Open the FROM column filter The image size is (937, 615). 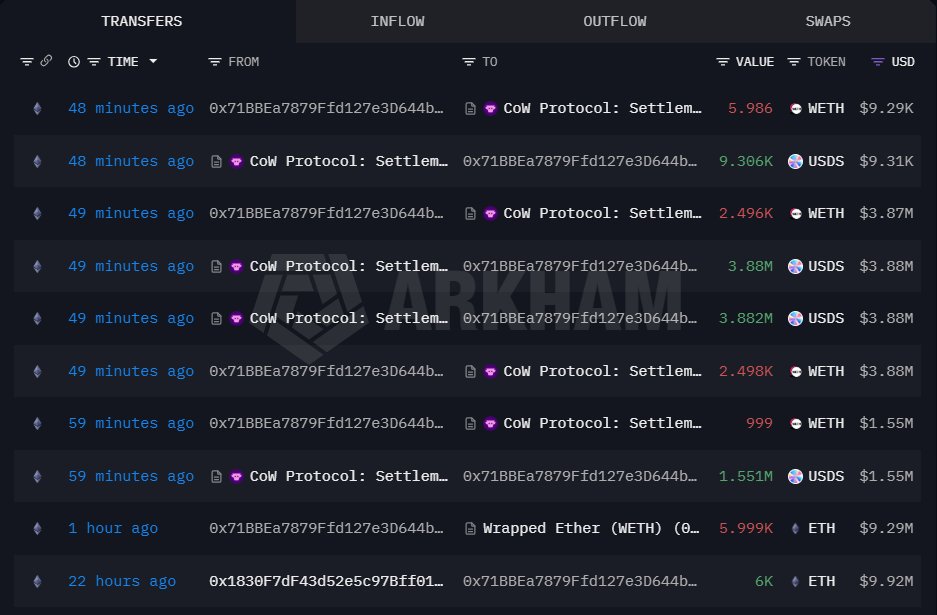pyautogui.click(x=215, y=62)
